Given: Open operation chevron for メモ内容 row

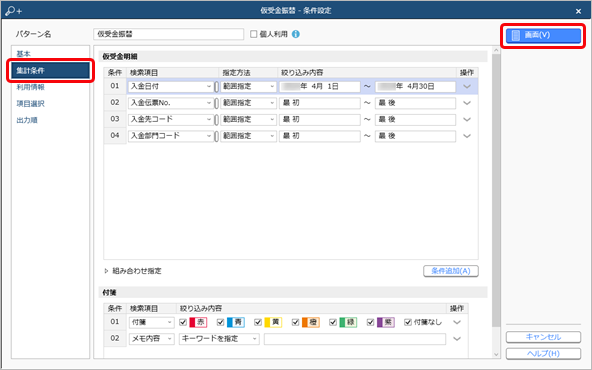Looking at the screenshot, I should tap(457, 339).
